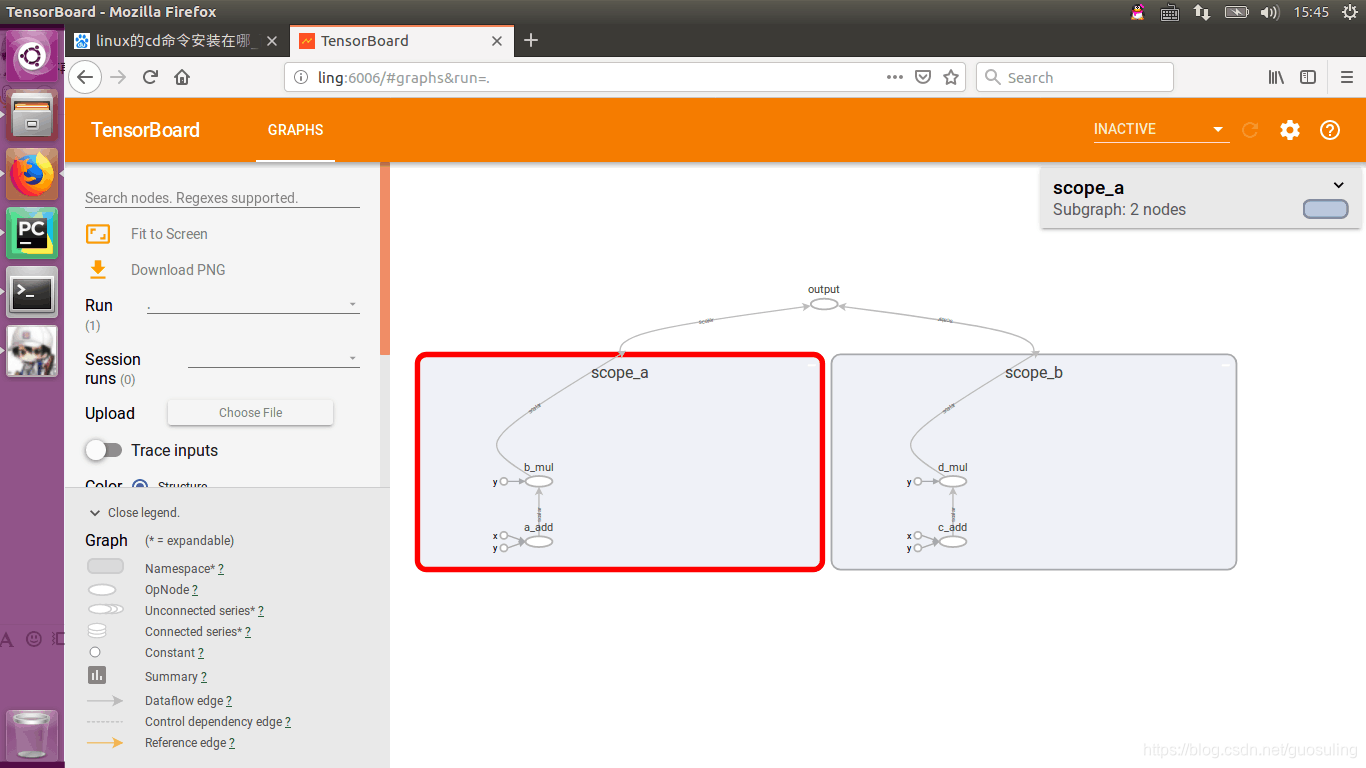The height and width of the screenshot is (768, 1366).
Task: Open Terminal from the dock
Action: 32,292
